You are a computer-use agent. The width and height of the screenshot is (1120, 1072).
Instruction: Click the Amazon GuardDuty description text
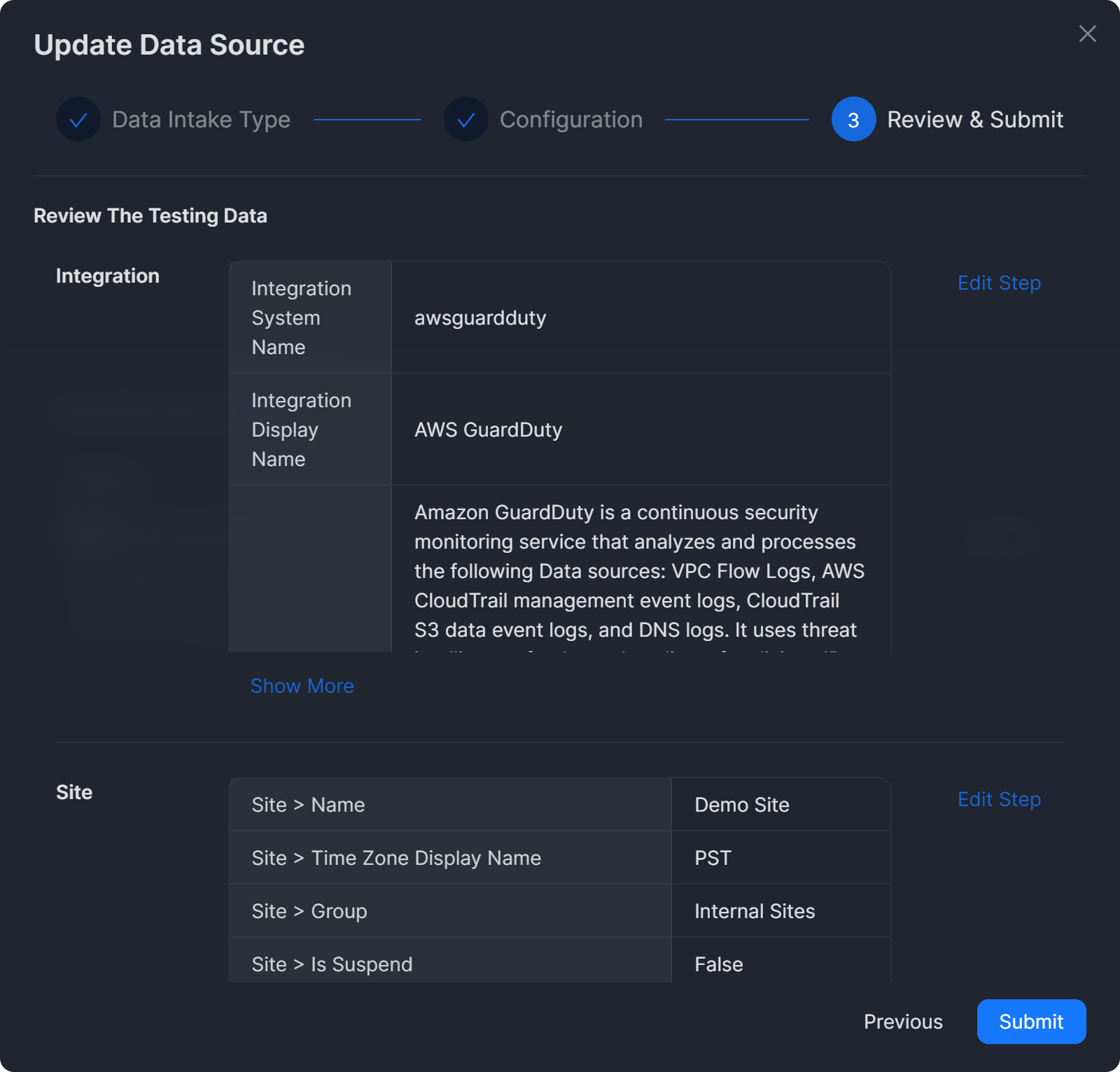tap(638, 570)
